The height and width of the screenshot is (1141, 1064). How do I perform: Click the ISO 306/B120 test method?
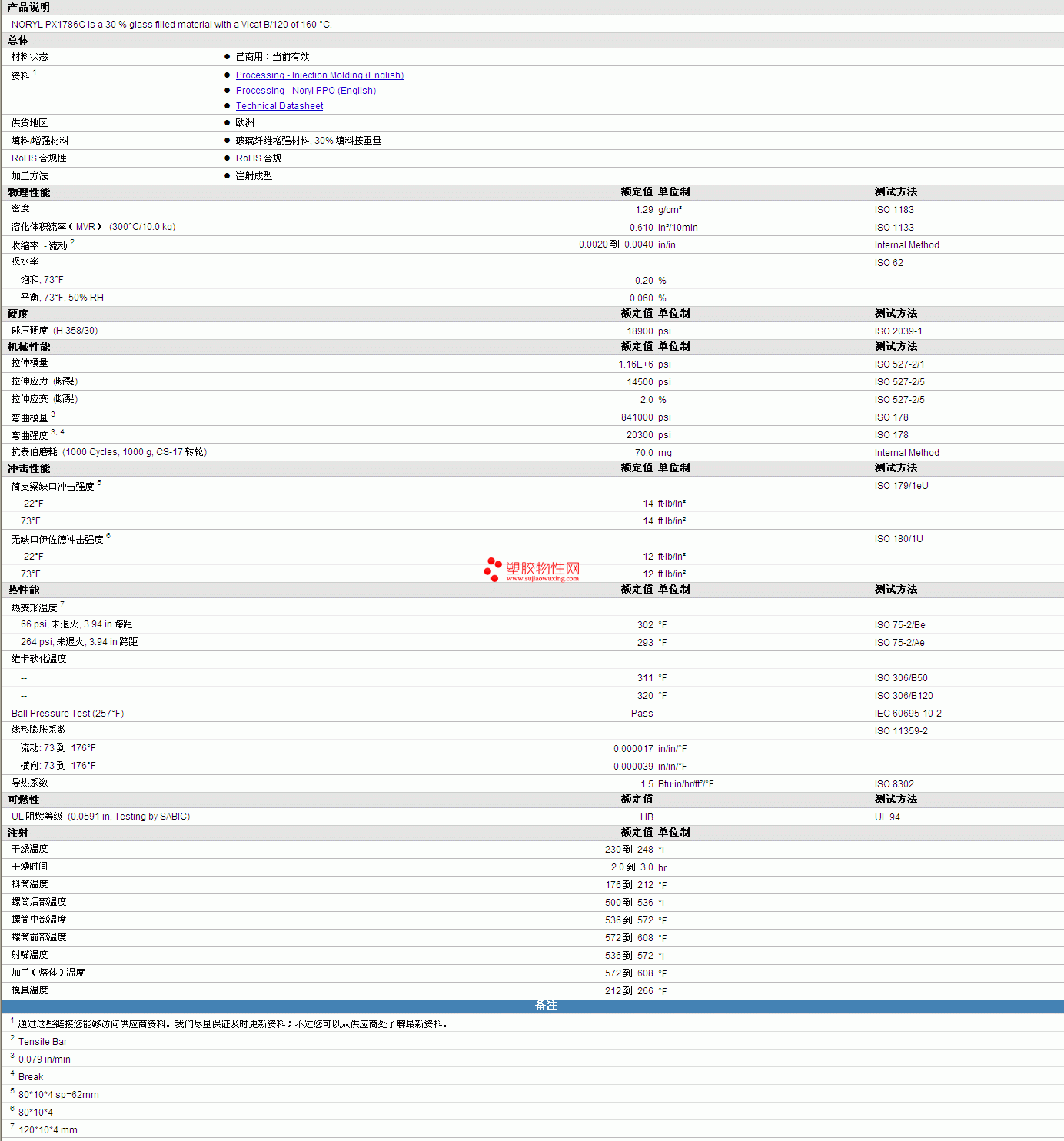(904, 696)
